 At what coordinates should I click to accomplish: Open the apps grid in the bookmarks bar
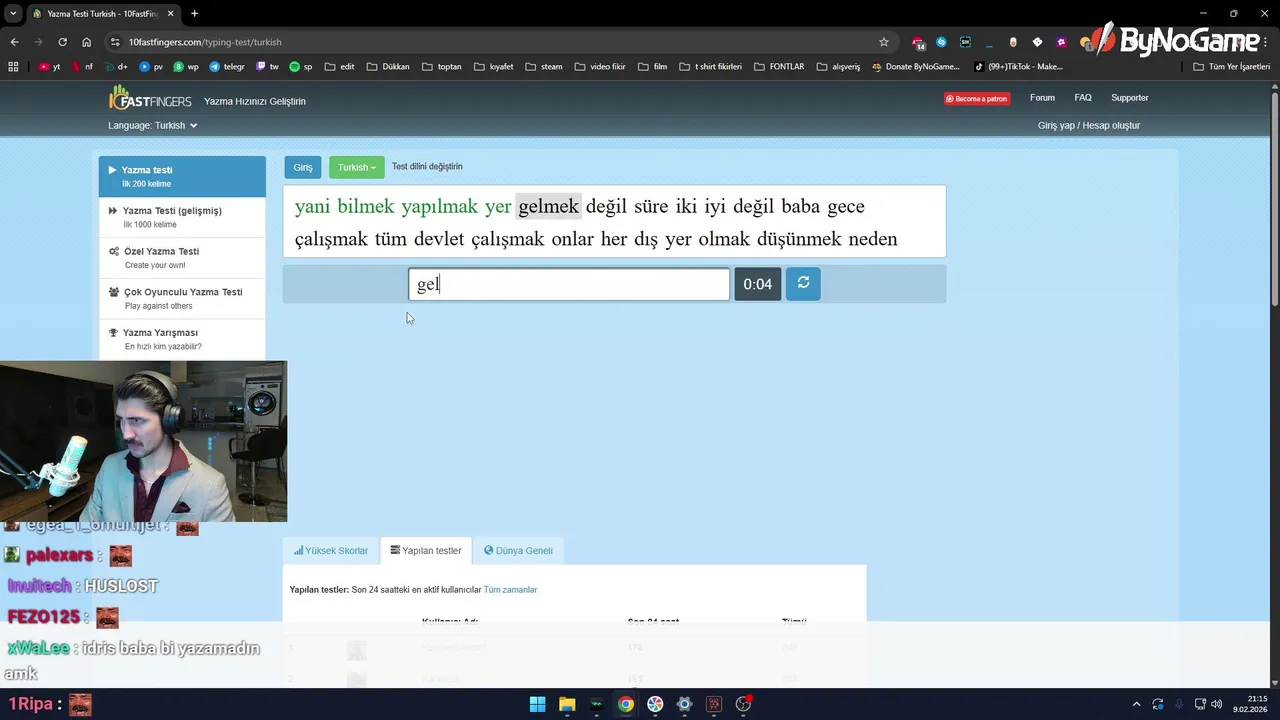click(x=13, y=67)
